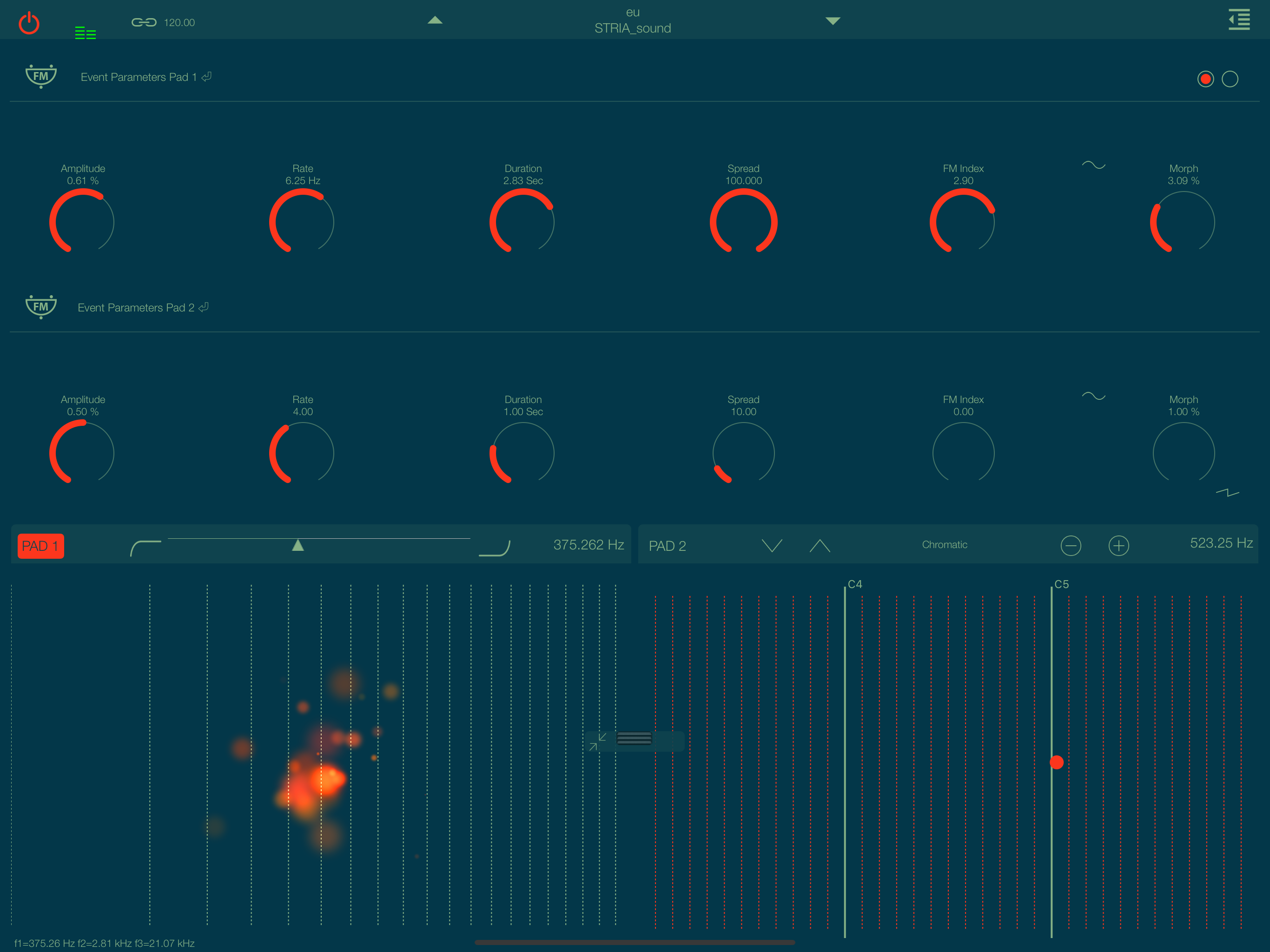Click the 375.262 Hz frequency value

(588, 545)
